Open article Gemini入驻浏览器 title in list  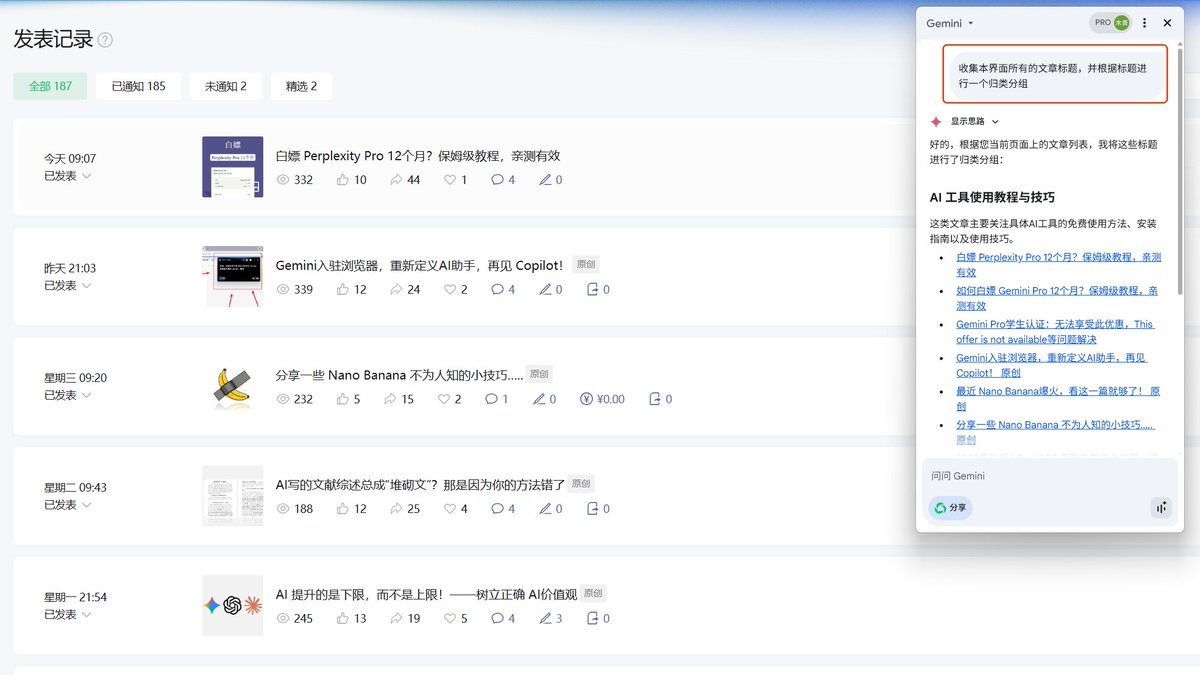click(420, 265)
